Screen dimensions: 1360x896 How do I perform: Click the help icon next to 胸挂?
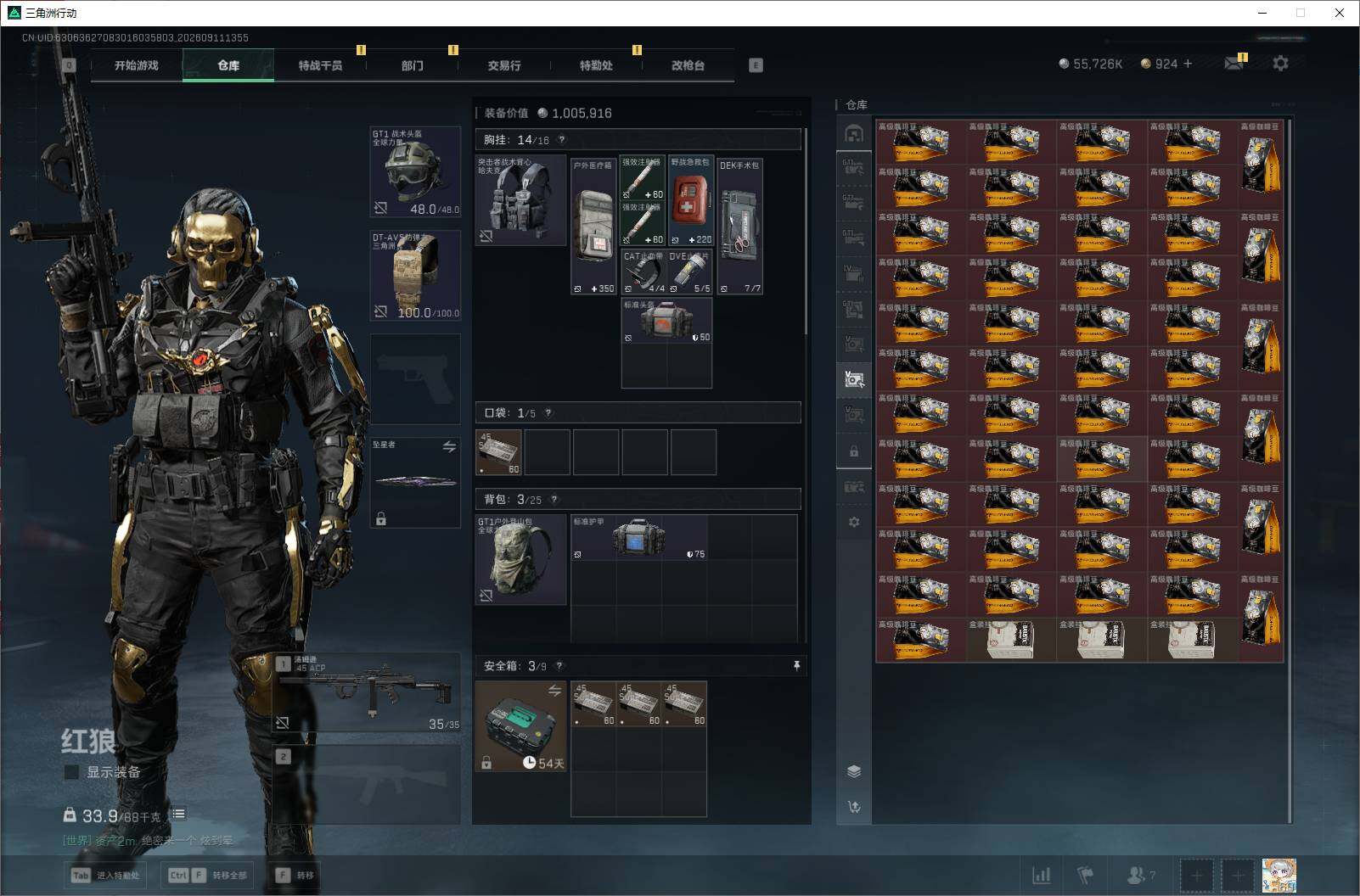561,140
